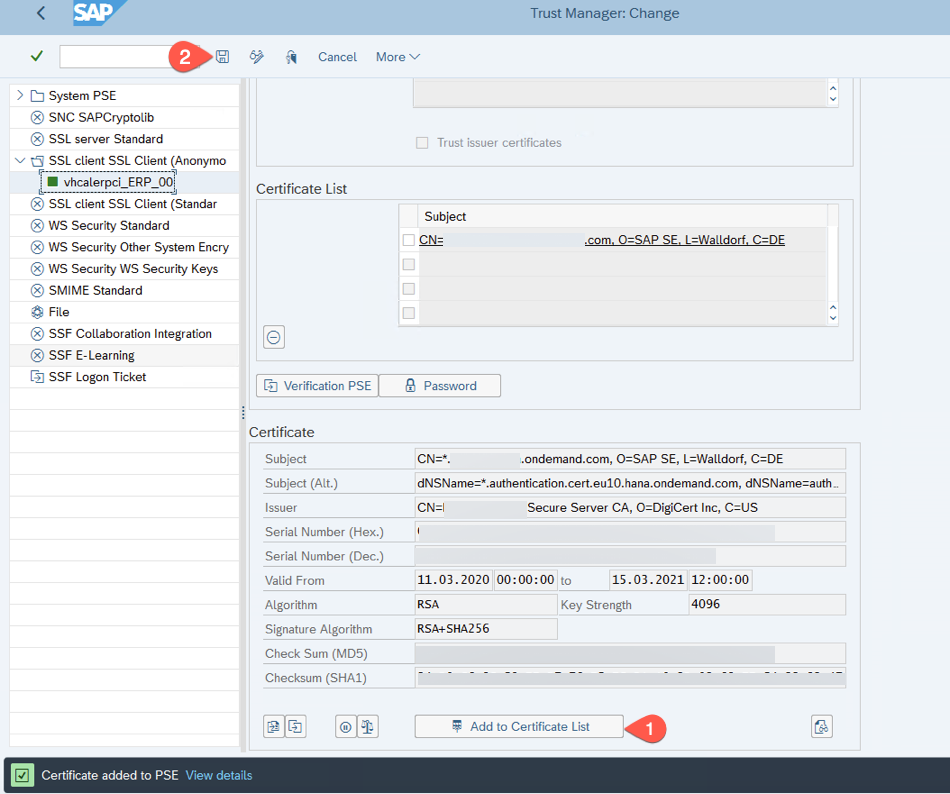Remove certificate with the minus icon
This screenshot has width=950, height=794.
click(274, 337)
